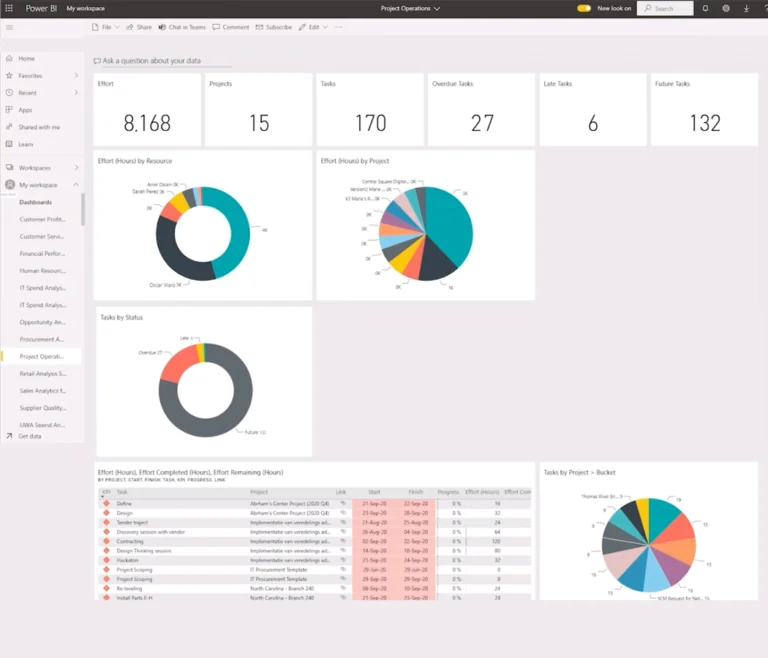Open the settings gear icon
Image resolution: width=768 pixels, height=658 pixels.
(x=726, y=8)
